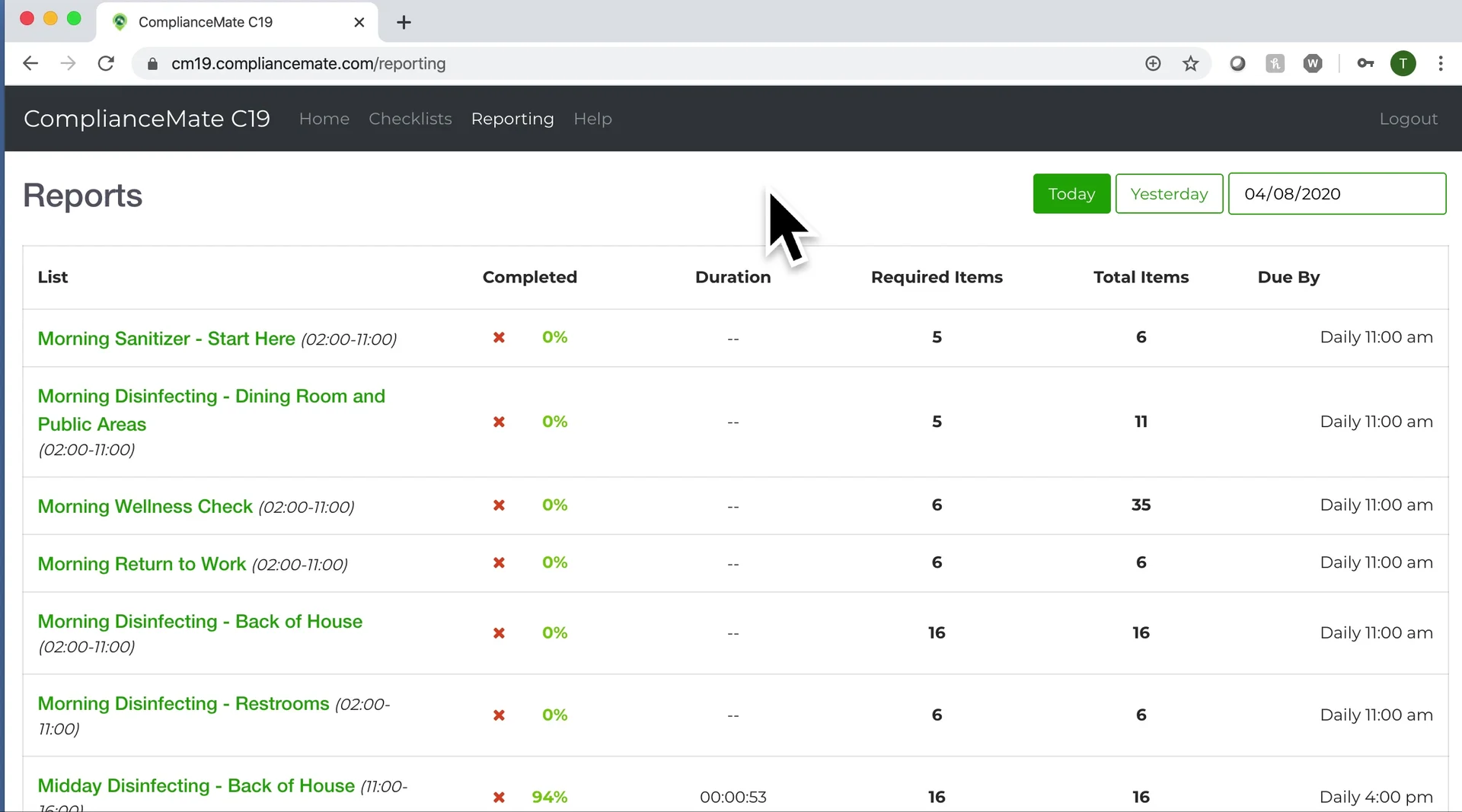
Task: Bookmark this page with star icon
Action: pyautogui.click(x=1190, y=64)
